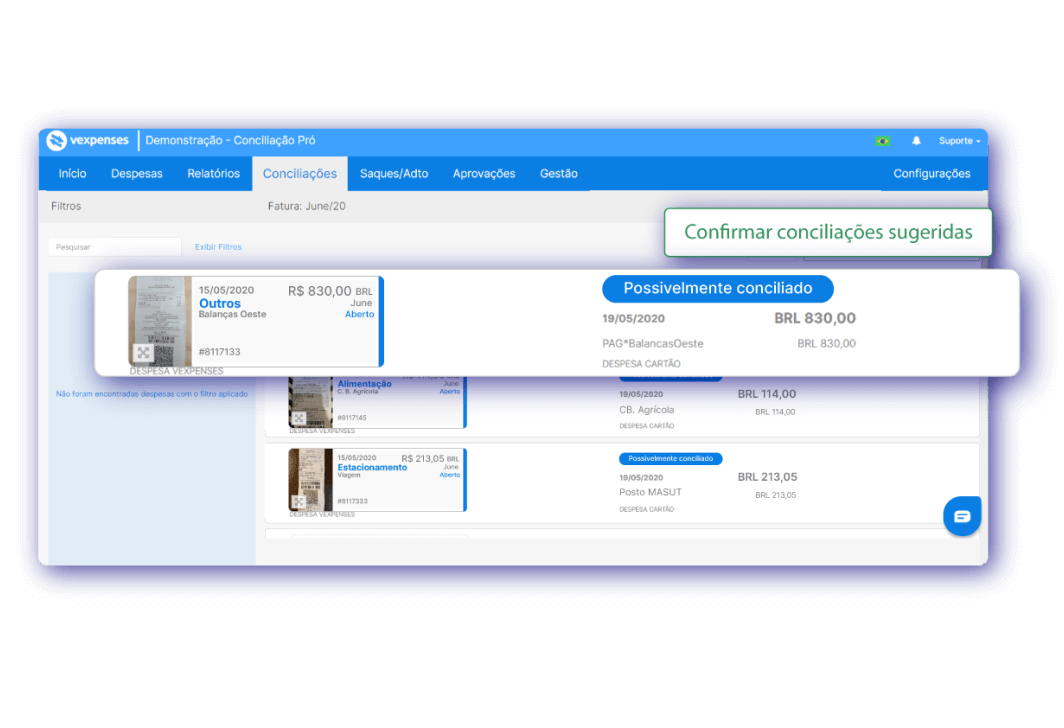This screenshot has width=1064, height=728.
Task: Click the receipt thumbnail of Alimentação expense
Action: pos(311,402)
